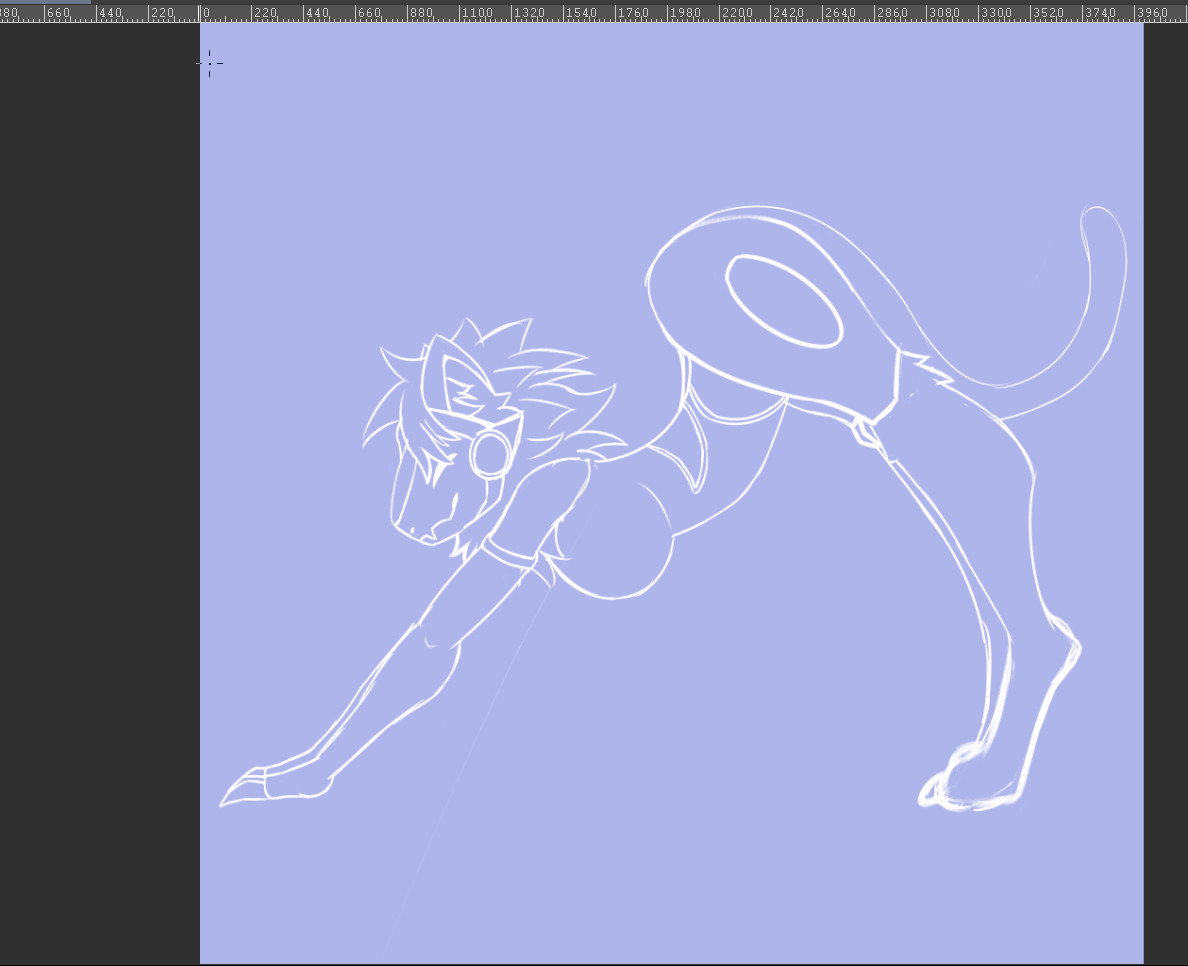Click the 2200 mark on the horizontal ruler
The height and width of the screenshot is (966, 1188).
tap(737, 13)
